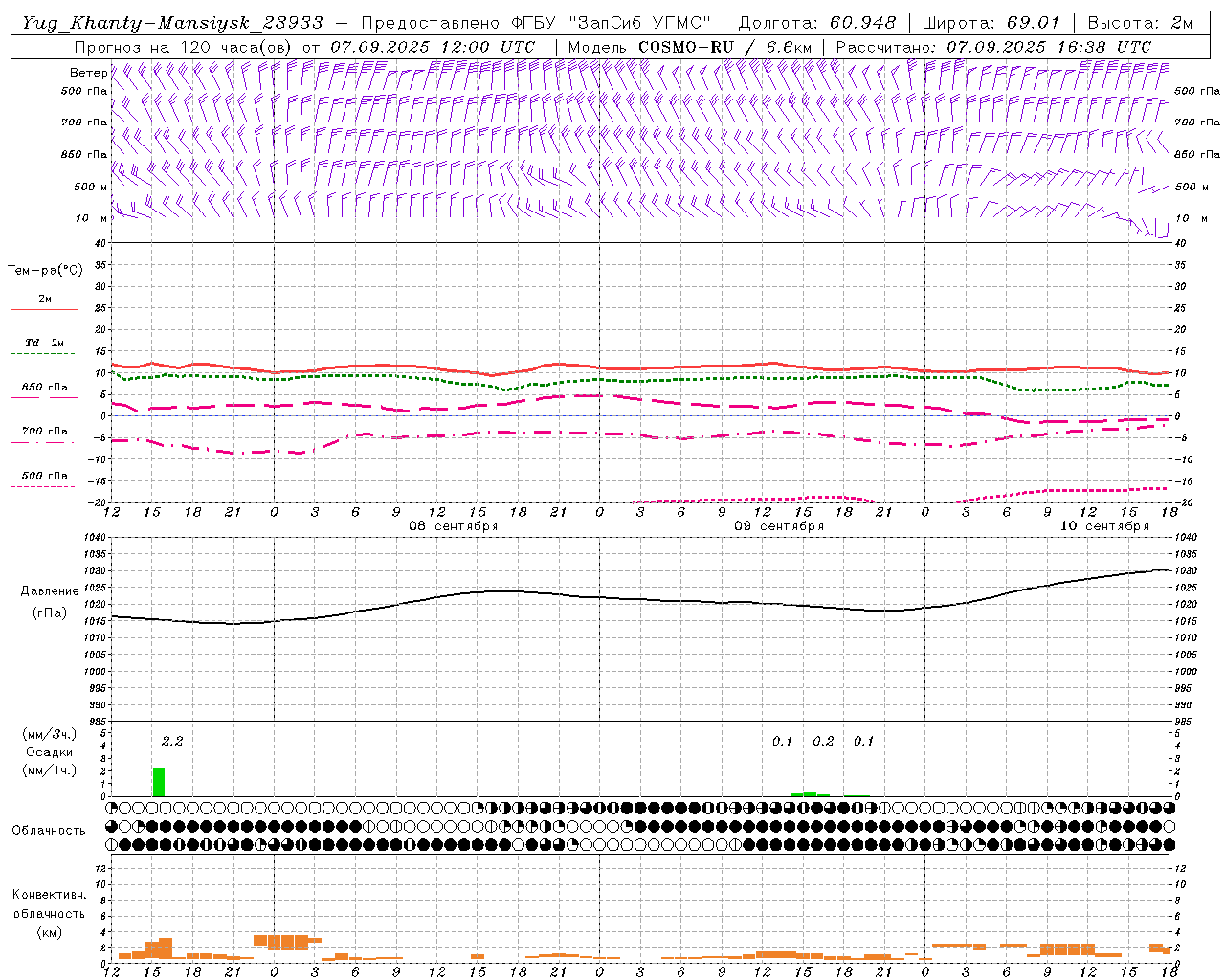Click the 08 сентября date label
The height and width of the screenshot is (980, 1225).
click(x=454, y=526)
